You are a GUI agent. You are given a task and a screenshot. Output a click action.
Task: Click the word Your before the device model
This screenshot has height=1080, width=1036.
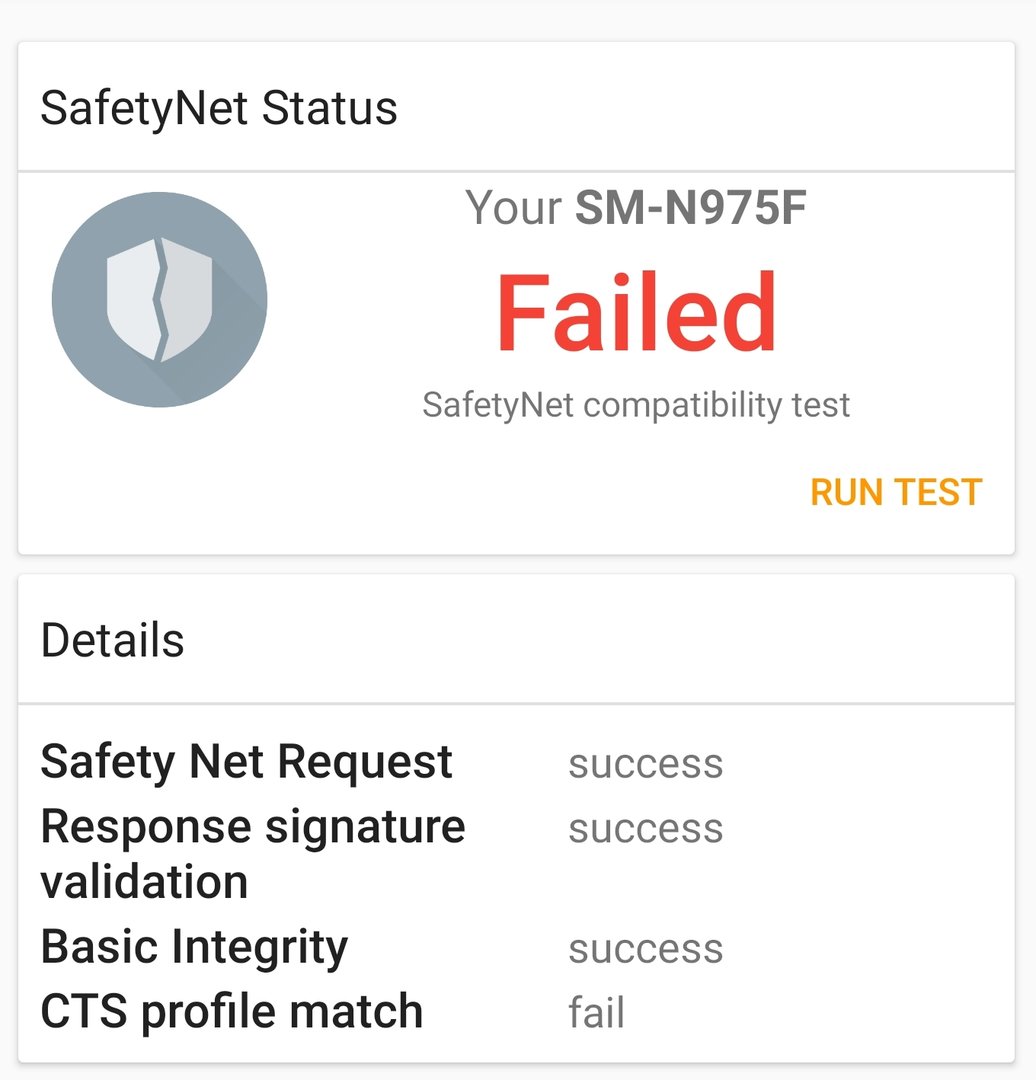pos(513,207)
